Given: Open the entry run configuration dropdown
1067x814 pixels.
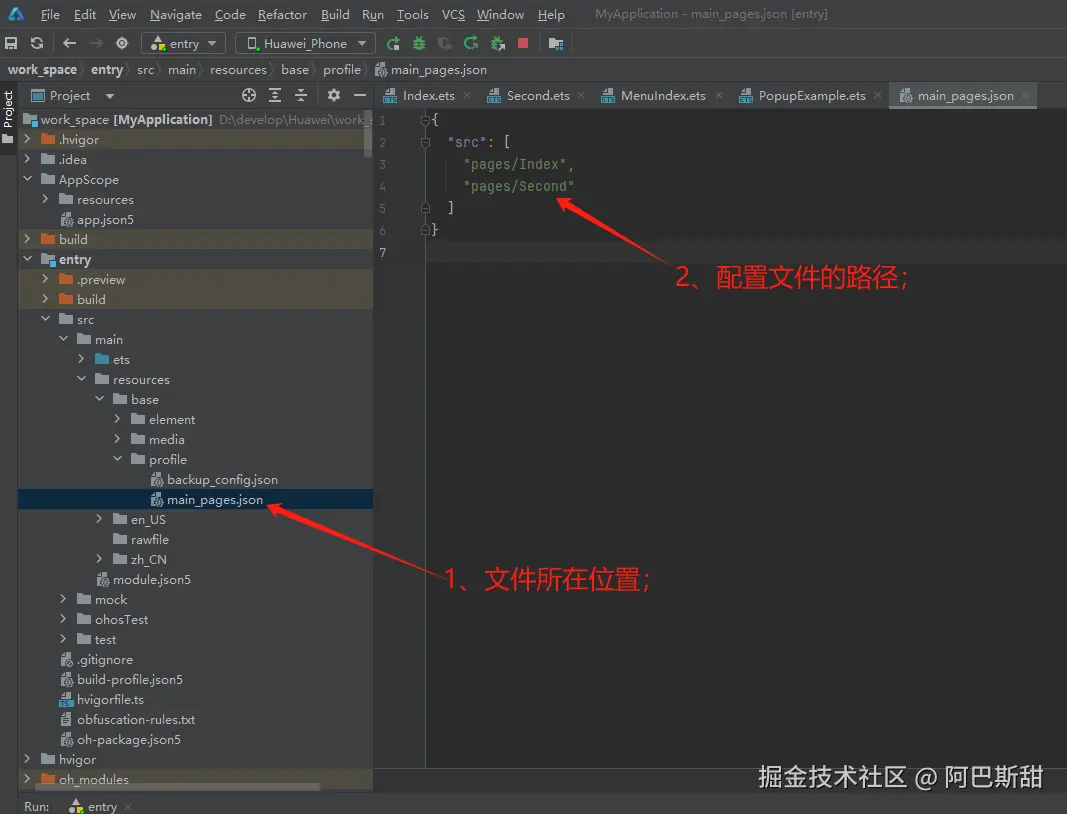Looking at the screenshot, I should 183,44.
